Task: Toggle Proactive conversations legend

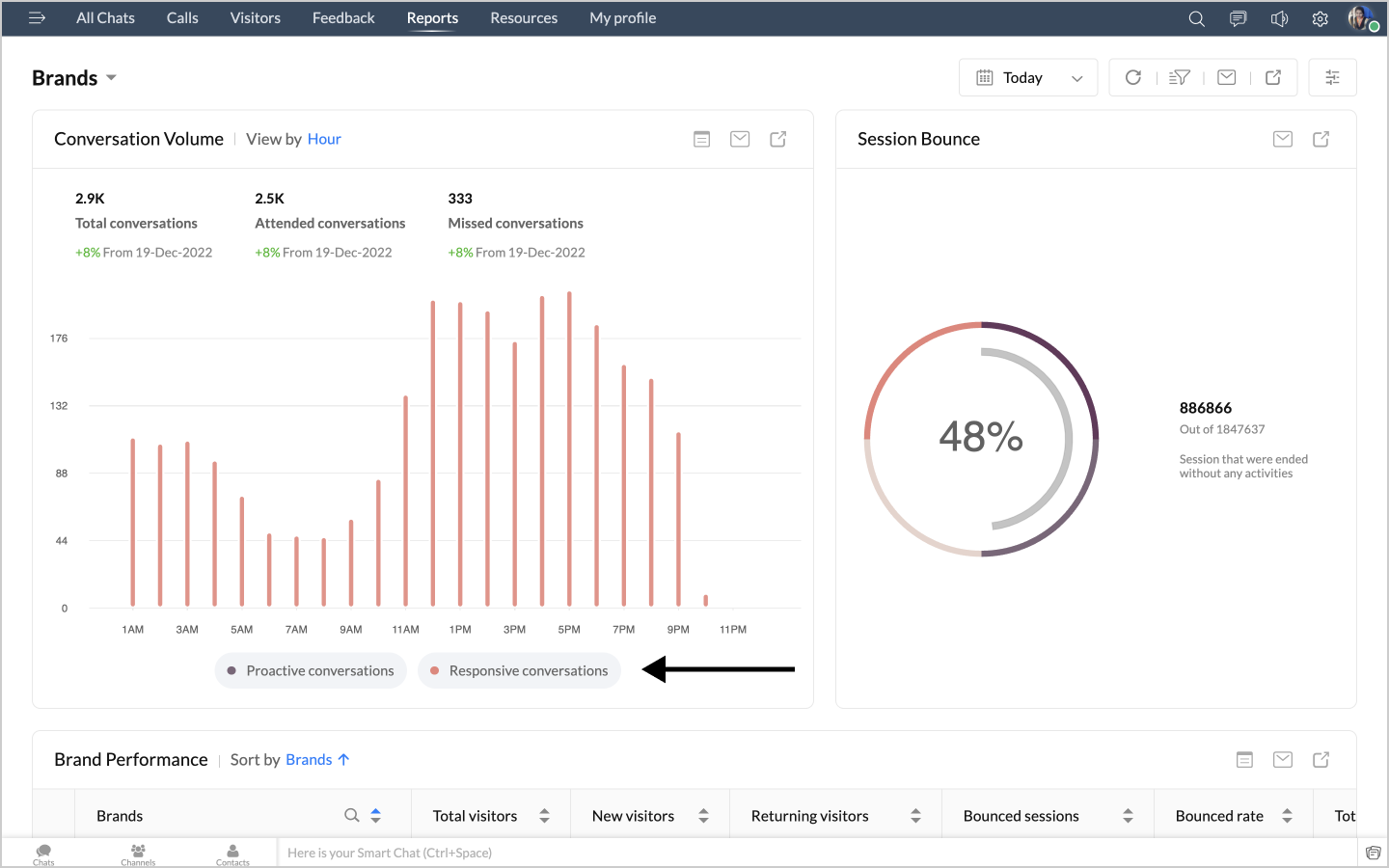Action: [x=311, y=670]
